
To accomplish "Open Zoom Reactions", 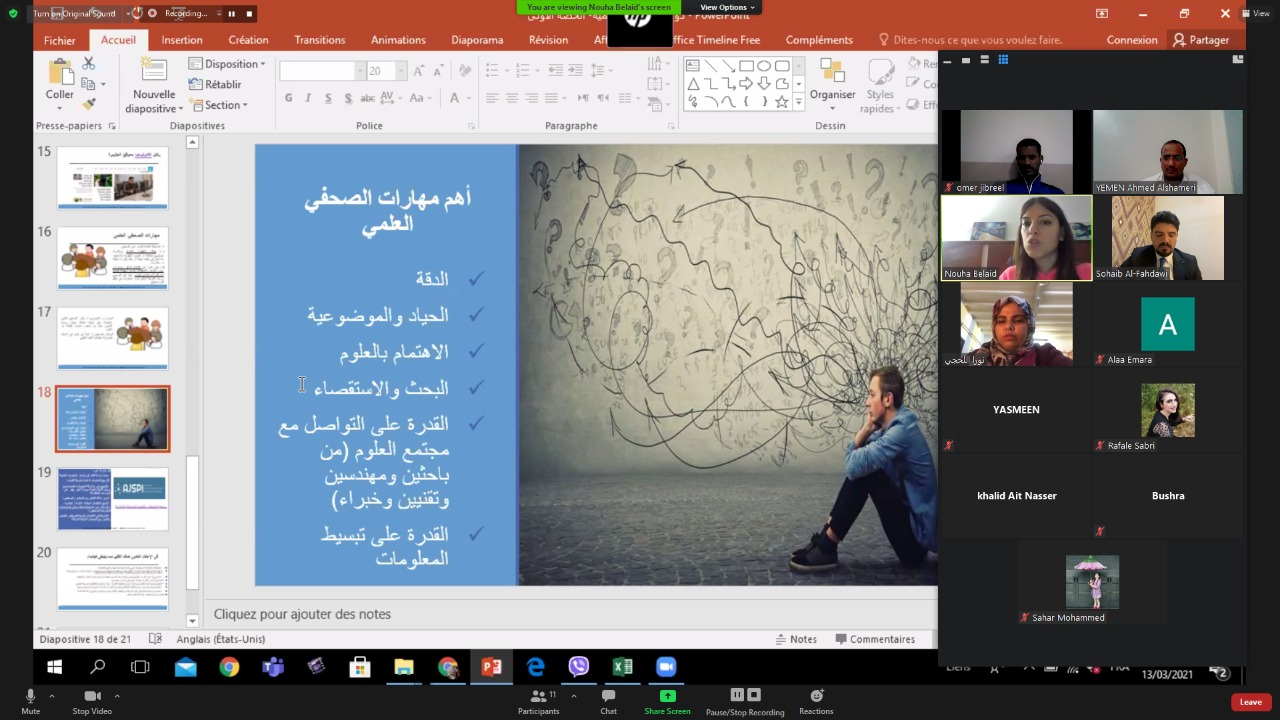I will pyautogui.click(x=816, y=700).
